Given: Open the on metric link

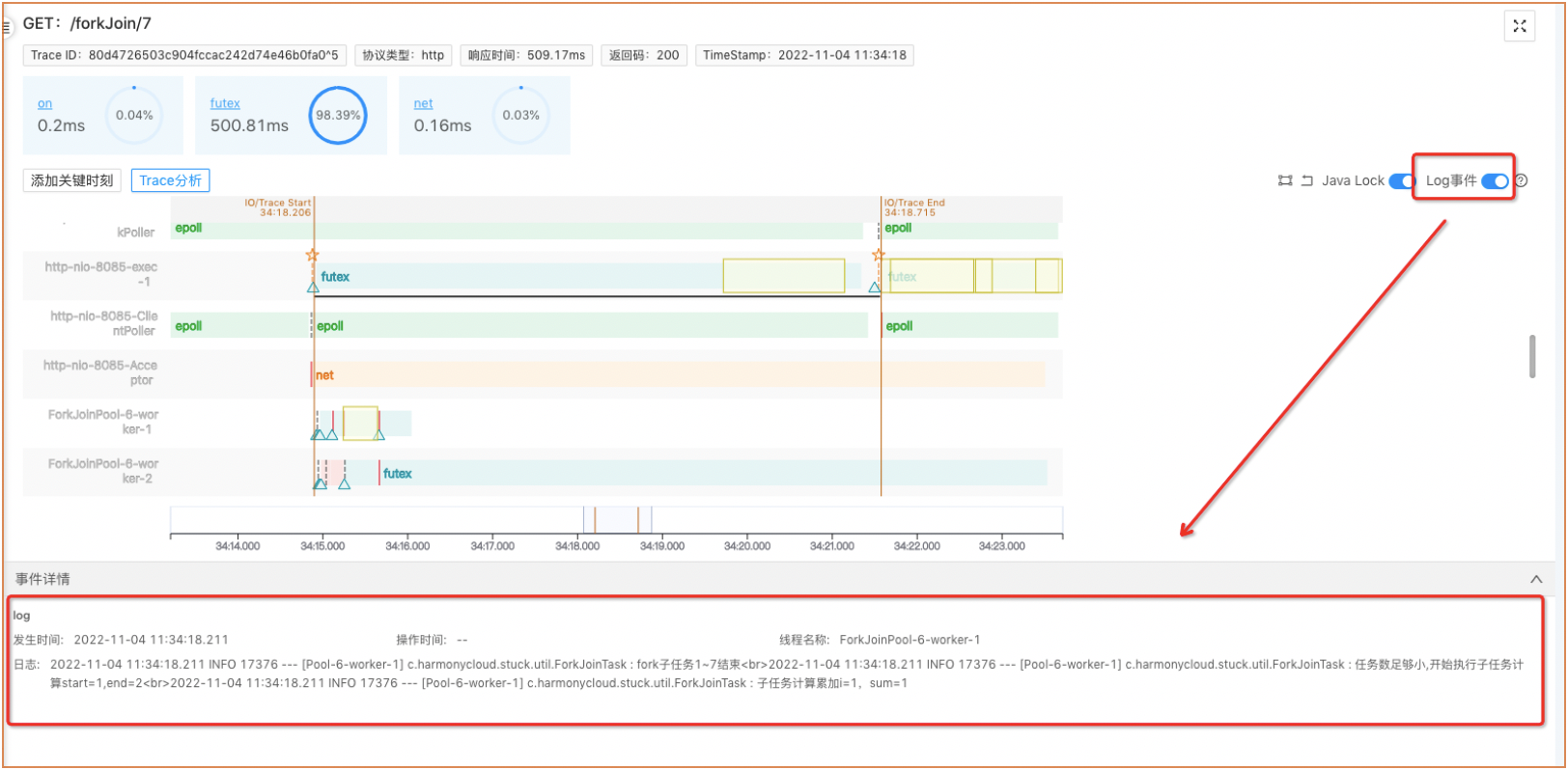Looking at the screenshot, I should click(x=44, y=103).
